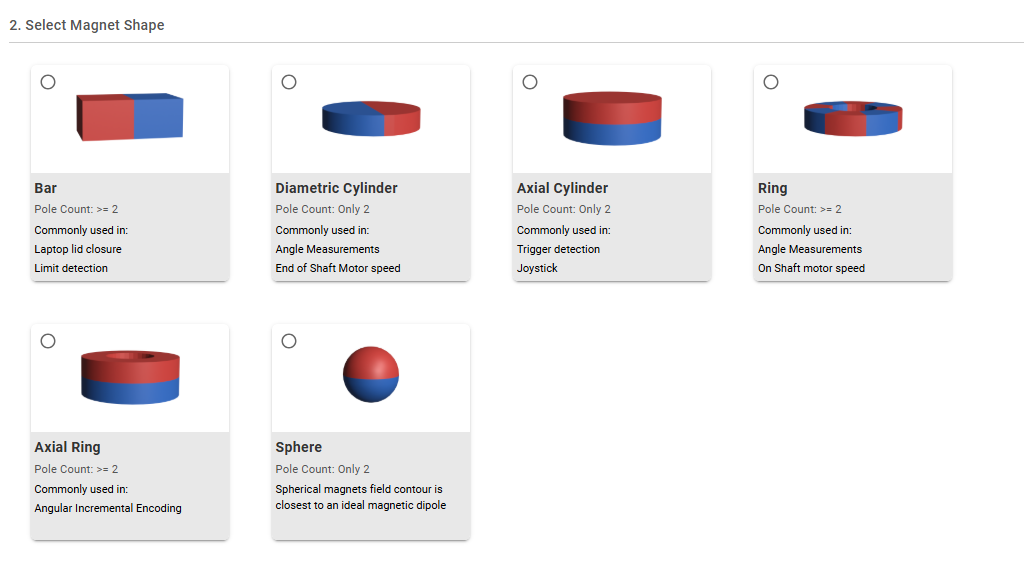Choose the Sphere radio button
This screenshot has width=1024, height=562.
coord(289,341)
